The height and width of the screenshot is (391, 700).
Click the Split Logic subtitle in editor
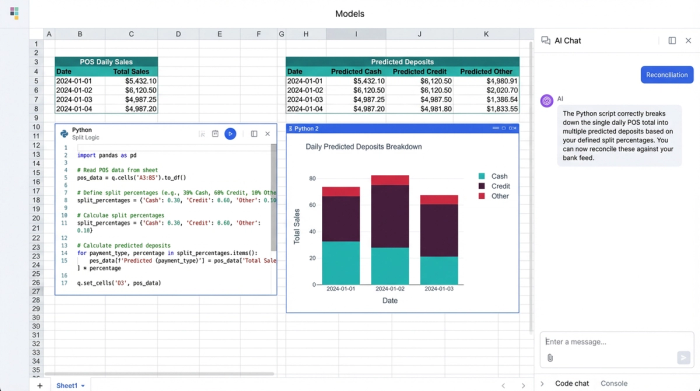[x=86, y=137]
